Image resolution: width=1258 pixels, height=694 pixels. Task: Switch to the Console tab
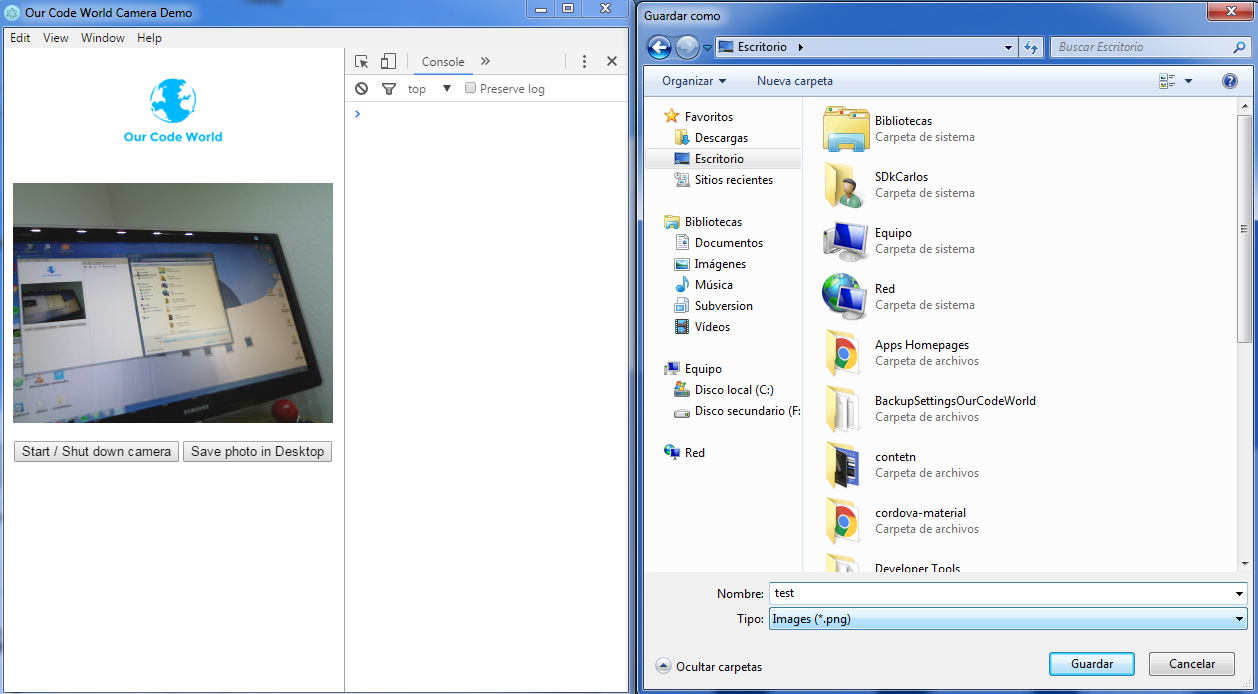443,62
